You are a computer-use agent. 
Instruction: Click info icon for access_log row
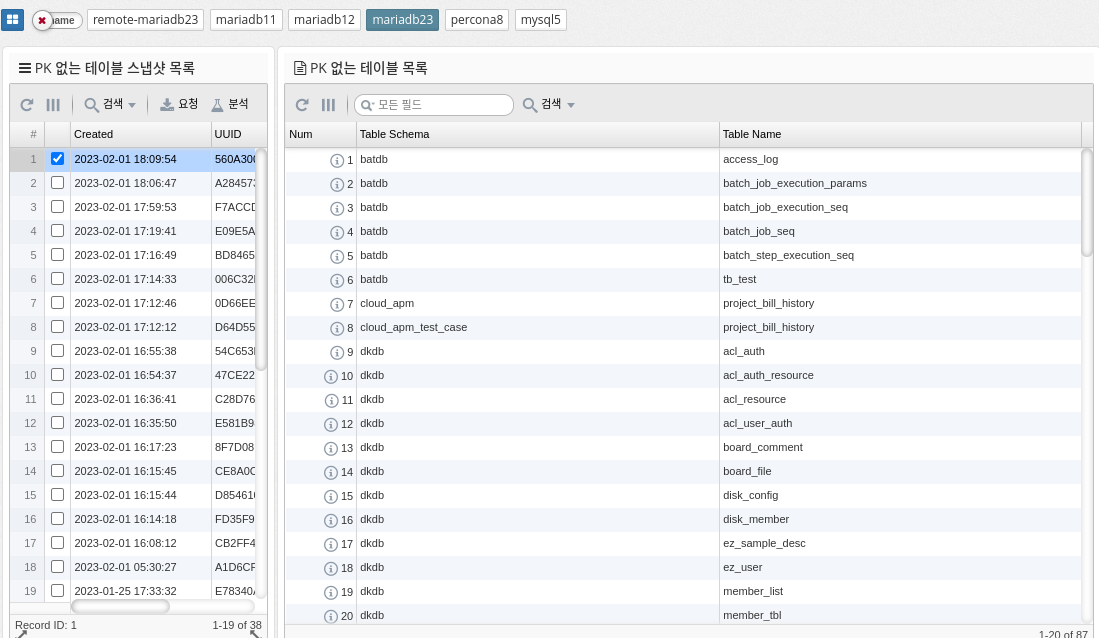click(337, 160)
